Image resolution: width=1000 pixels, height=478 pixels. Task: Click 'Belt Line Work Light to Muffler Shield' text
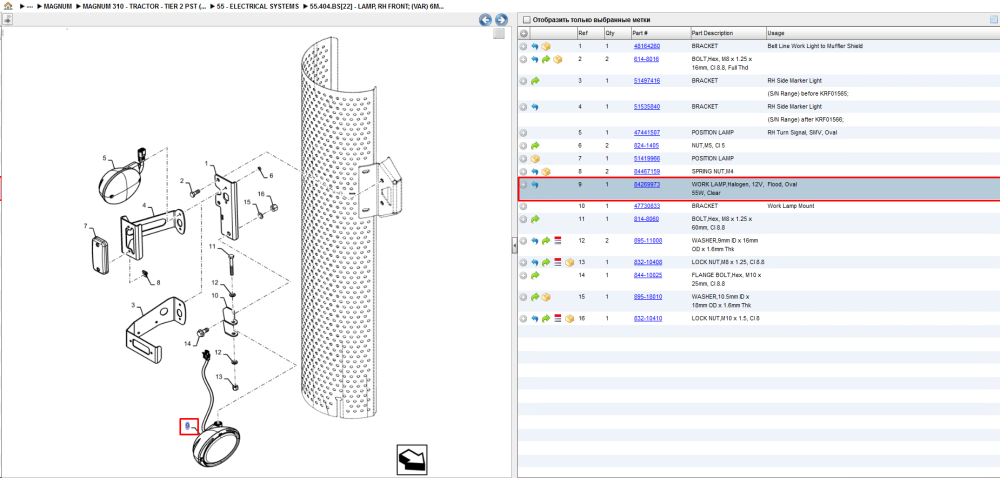pos(816,47)
